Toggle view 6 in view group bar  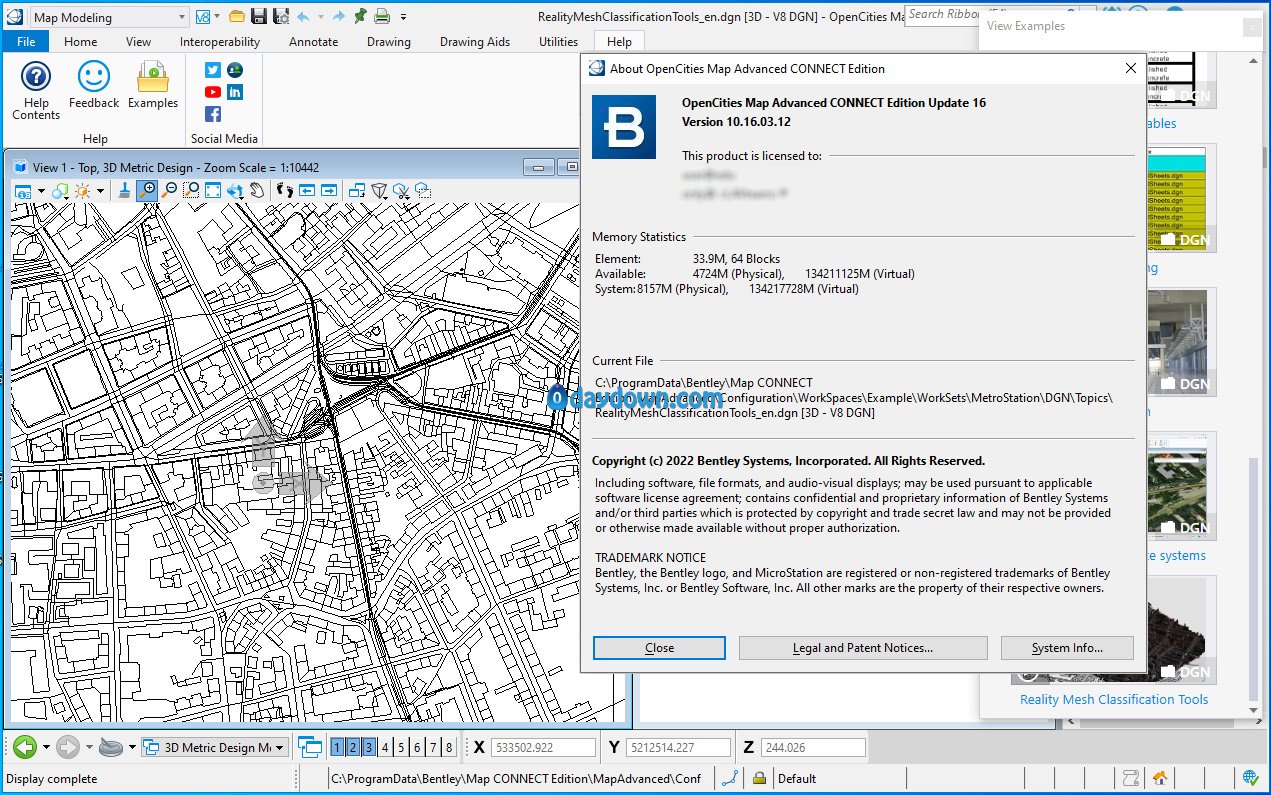[417, 747]
